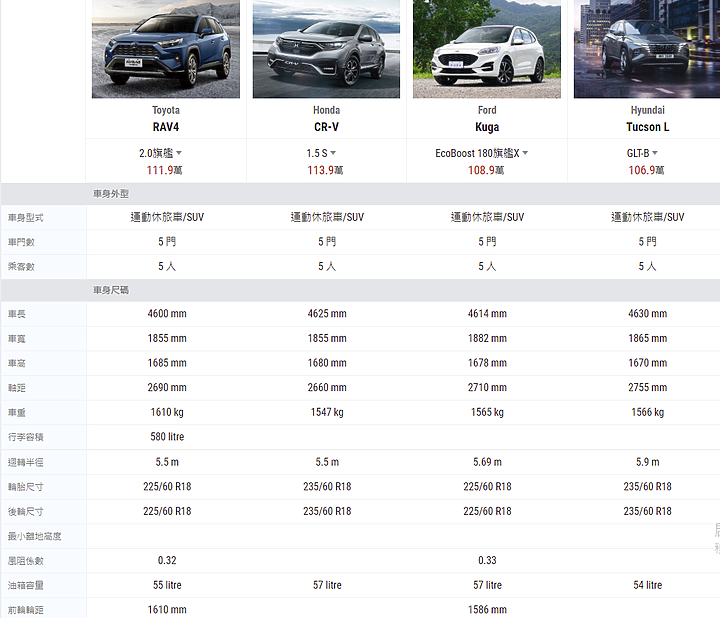Screen dimensions: 720x618
Task: Click the 車門數 row label
Action: 21,242
